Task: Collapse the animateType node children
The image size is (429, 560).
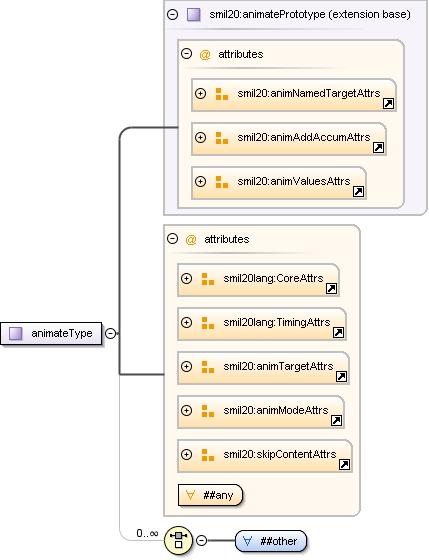Action: (x=111, y=334)
